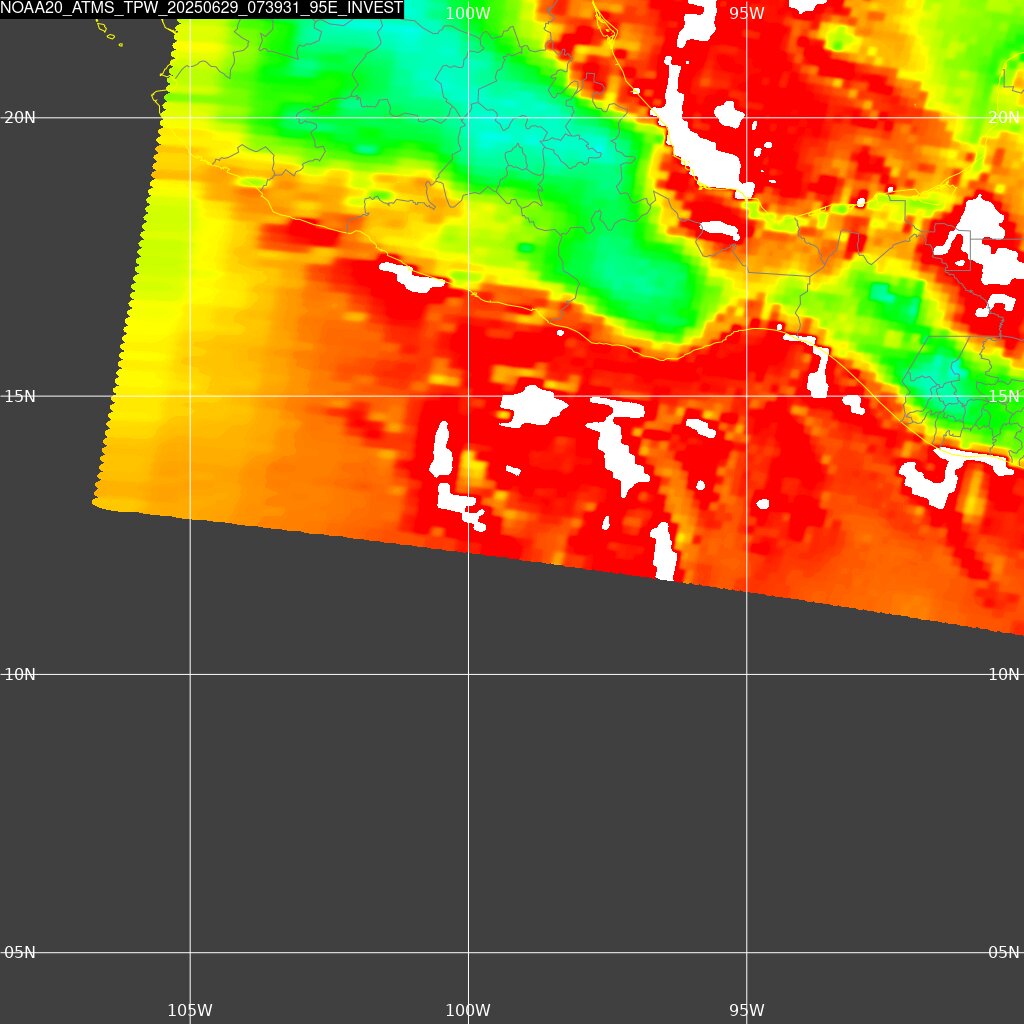
Task: Click the right 20N latitude label
Action: click(x=1004, y=118)
